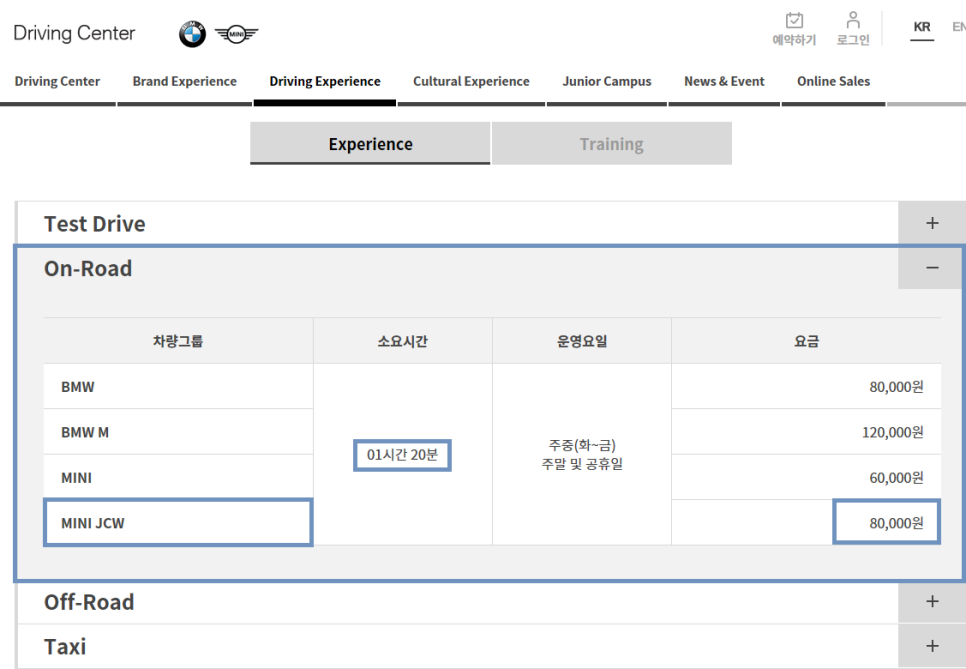Click the 120,000원 price for BMW M

pos(893,432)
